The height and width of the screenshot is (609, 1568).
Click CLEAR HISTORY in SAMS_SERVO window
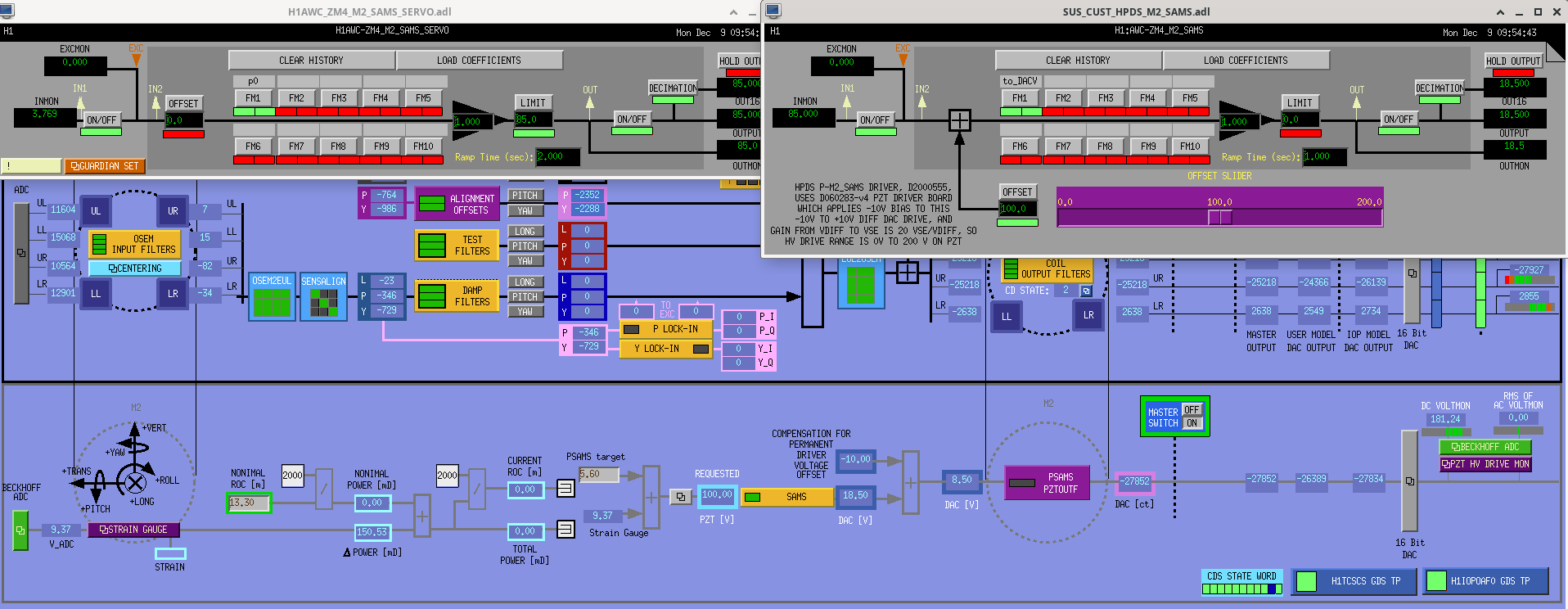pos(311,61)
